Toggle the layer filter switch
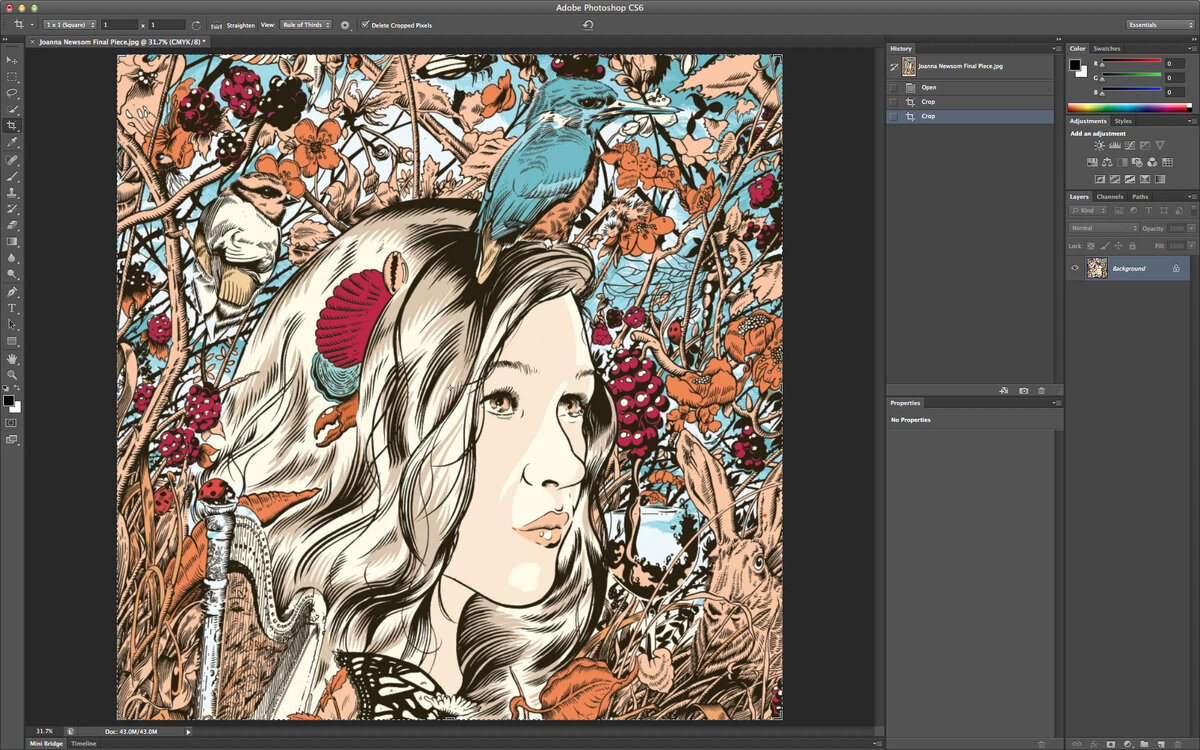The width and height of the screenshot is (1200, 750). coord(1193,210)
